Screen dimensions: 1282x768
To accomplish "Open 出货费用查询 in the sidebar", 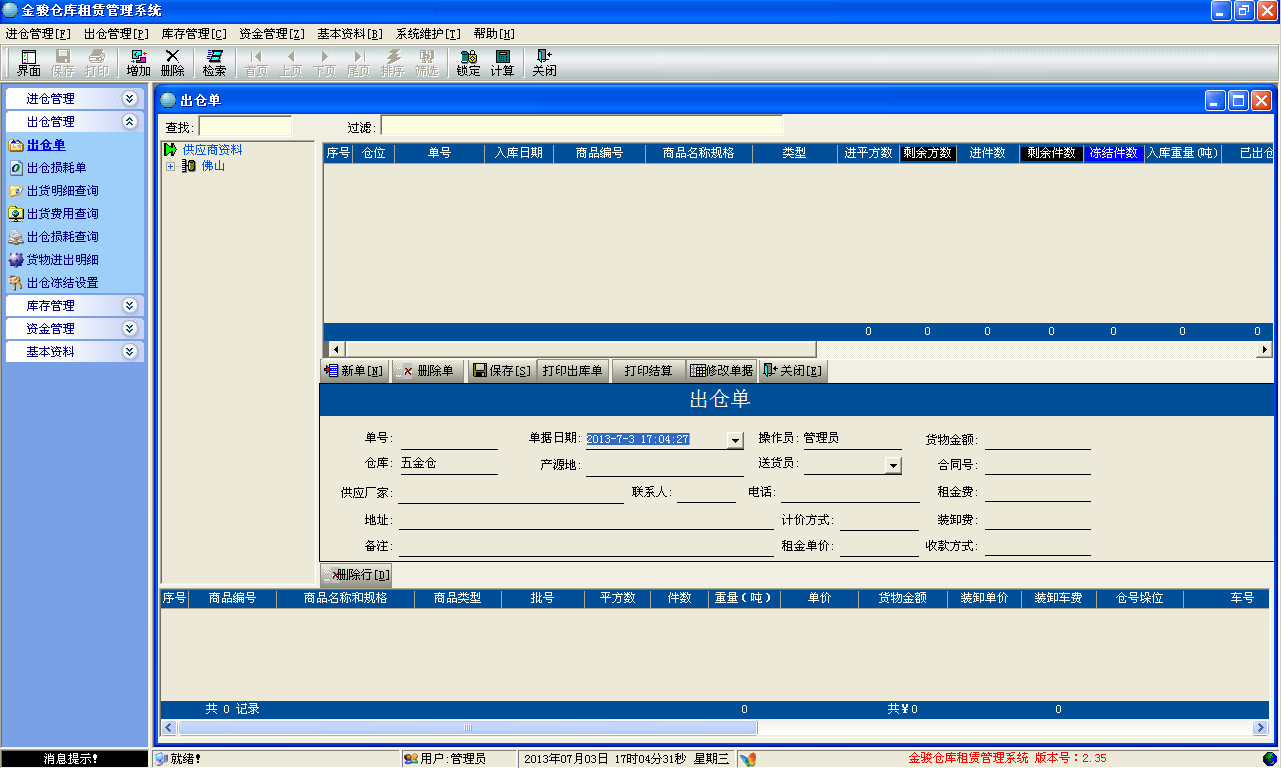I will coord(62,214).
